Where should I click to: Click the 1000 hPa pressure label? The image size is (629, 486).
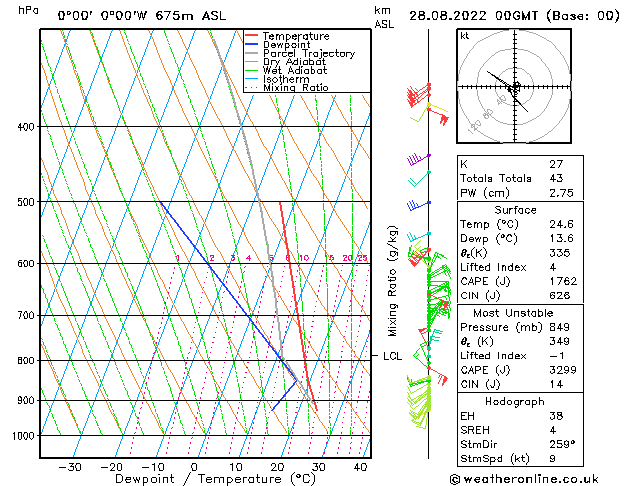click(24, 436)
